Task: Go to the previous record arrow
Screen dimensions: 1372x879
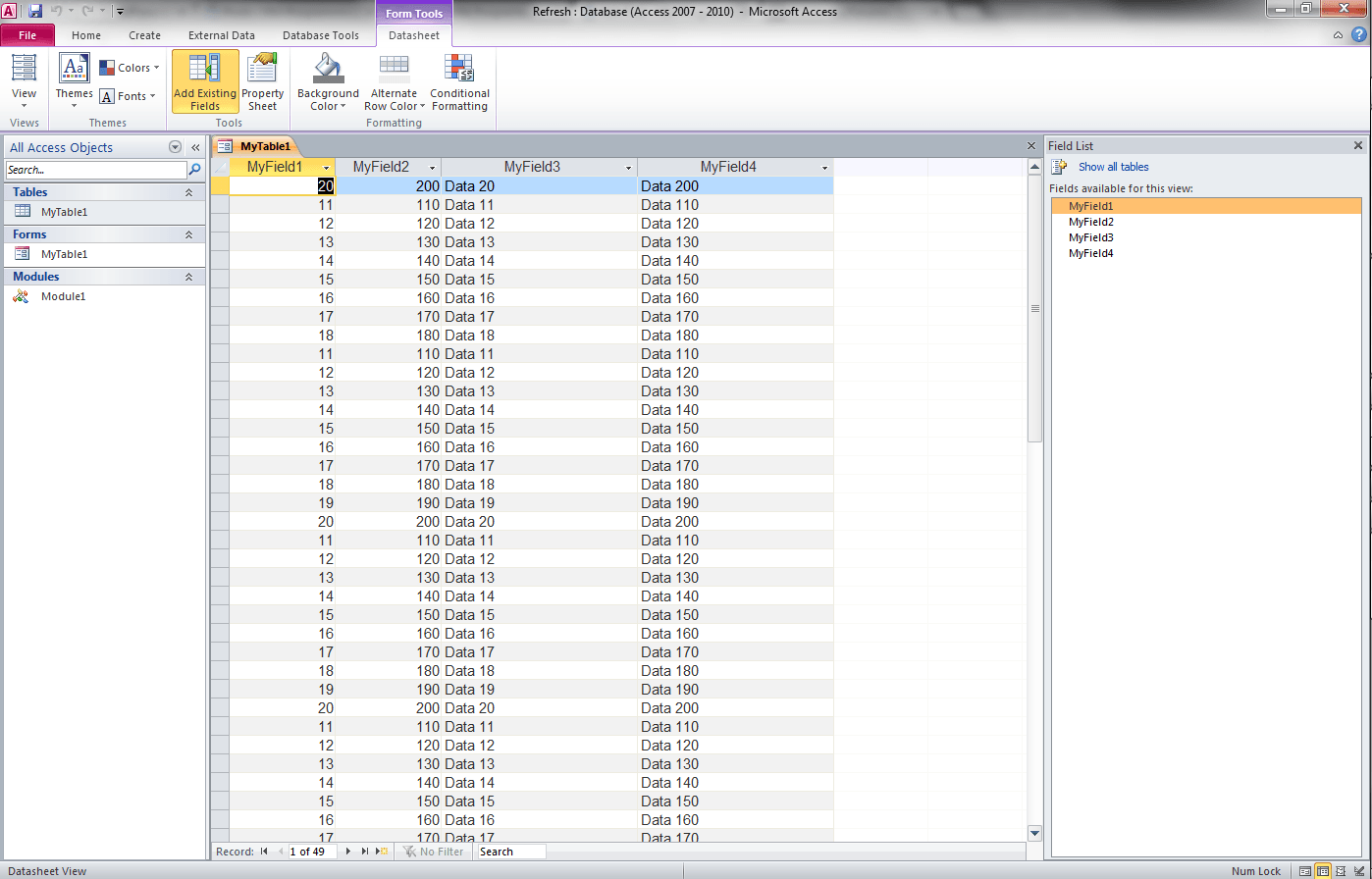Action: (x=281, y=852)
